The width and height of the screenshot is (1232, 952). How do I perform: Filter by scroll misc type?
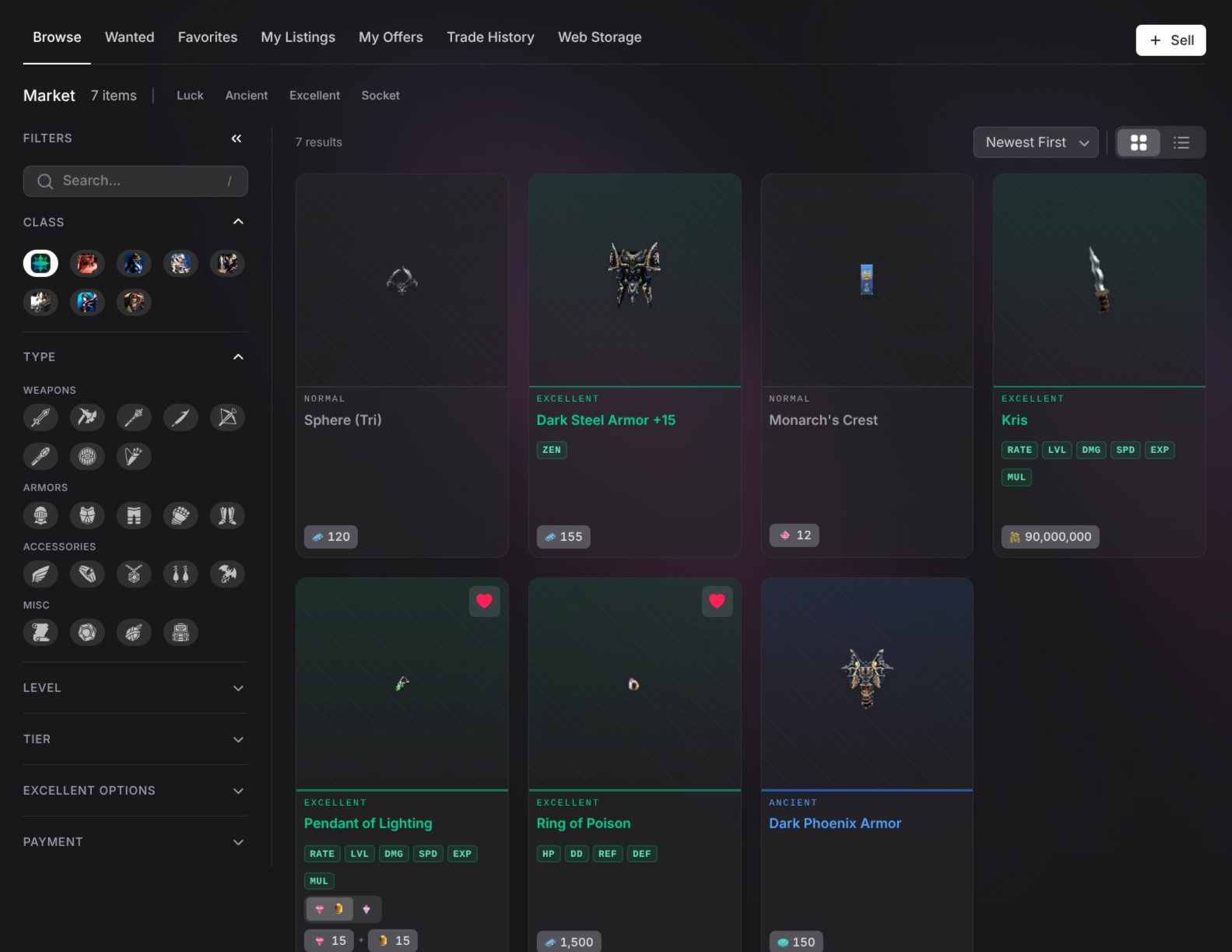pos(40,633)
